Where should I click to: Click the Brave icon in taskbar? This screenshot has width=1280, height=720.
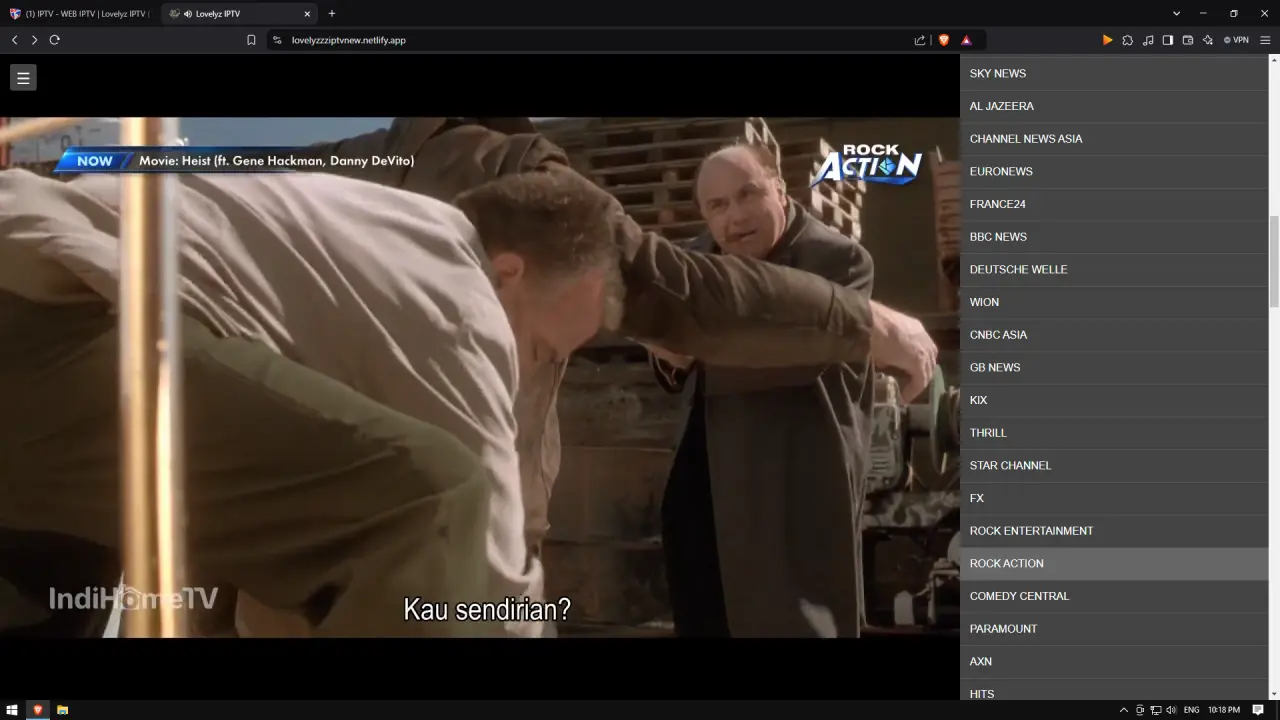(37, 710)
